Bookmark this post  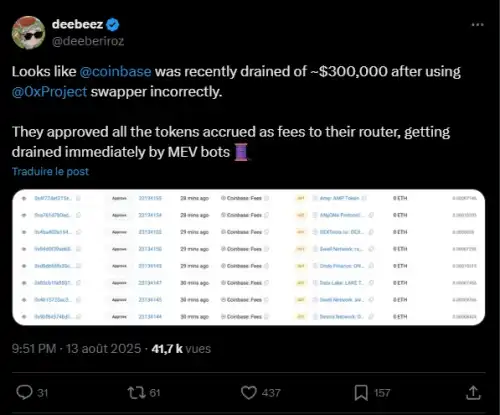361,393
